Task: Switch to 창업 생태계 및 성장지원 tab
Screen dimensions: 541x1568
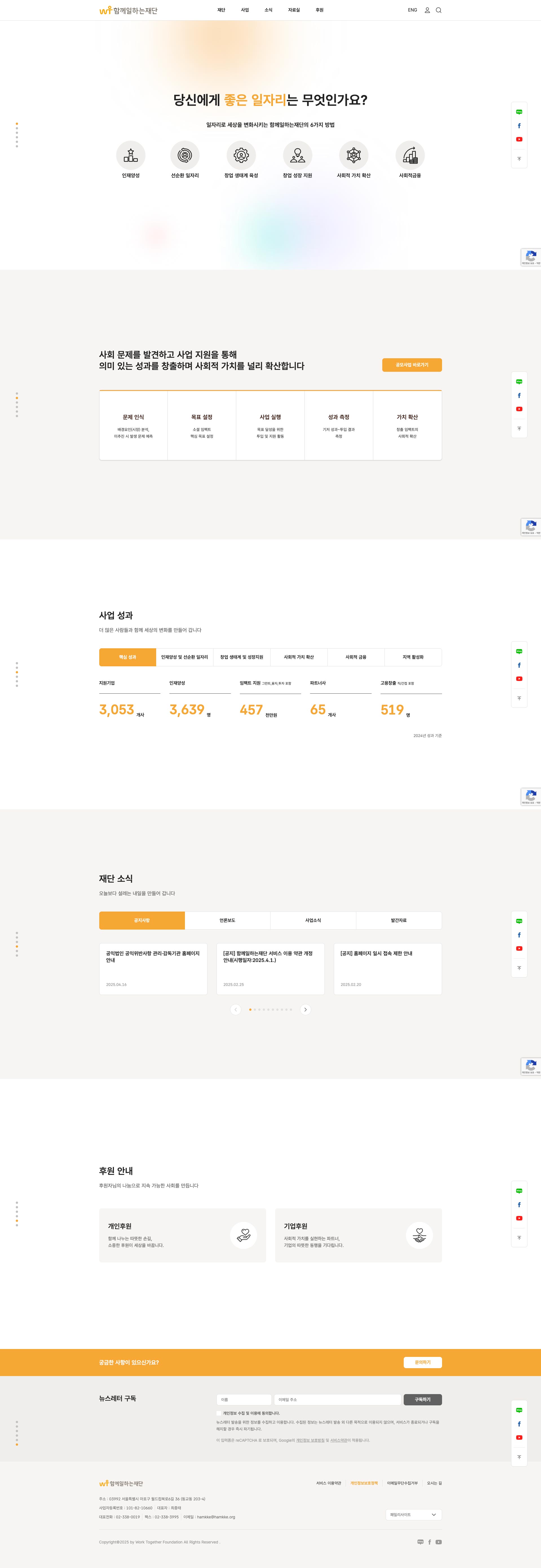Action: 242,657
